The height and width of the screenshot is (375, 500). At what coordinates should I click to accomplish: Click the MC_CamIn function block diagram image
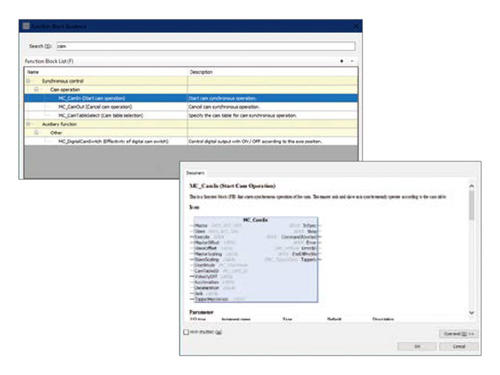(x=256, y=260)
